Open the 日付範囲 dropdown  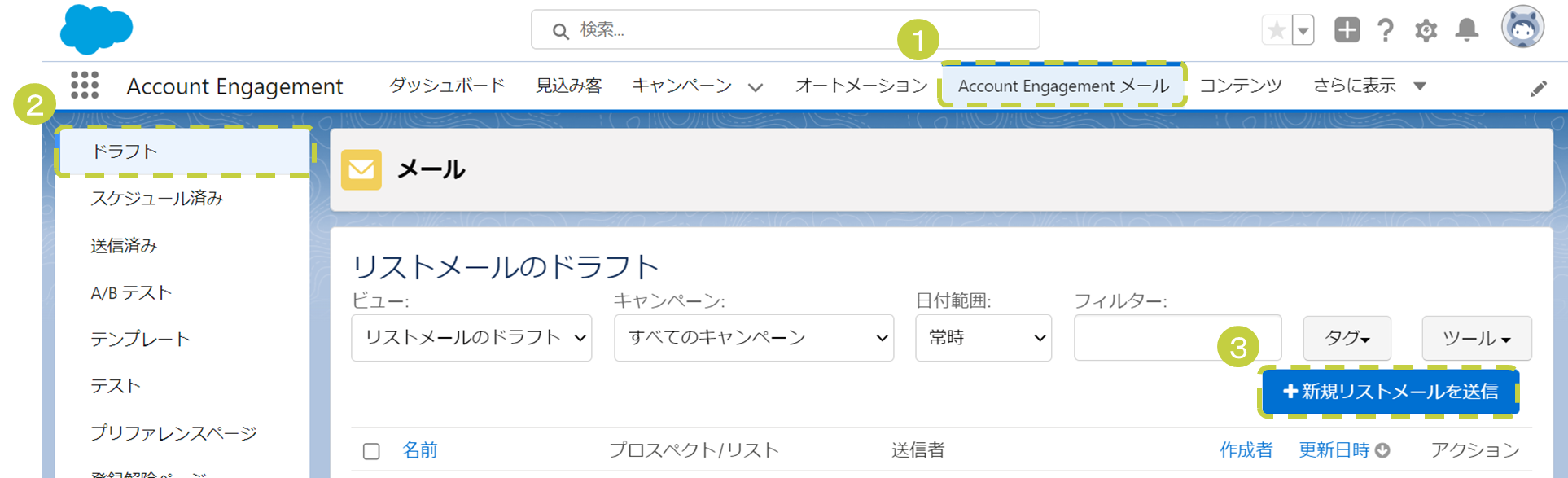(x=983, y=338)
